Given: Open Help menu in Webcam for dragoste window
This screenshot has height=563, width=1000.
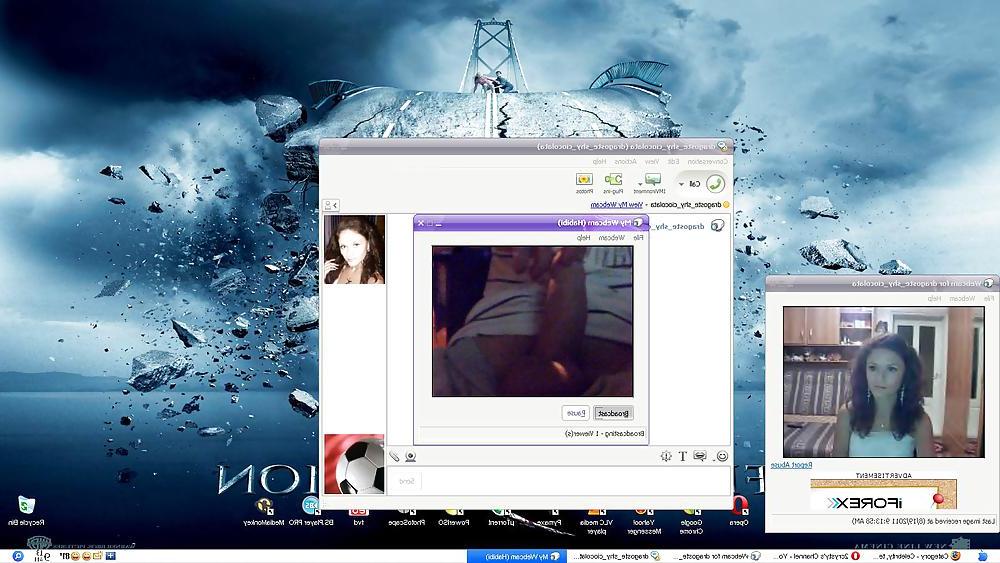Looking at the screenshot, I should pos(934,298).
